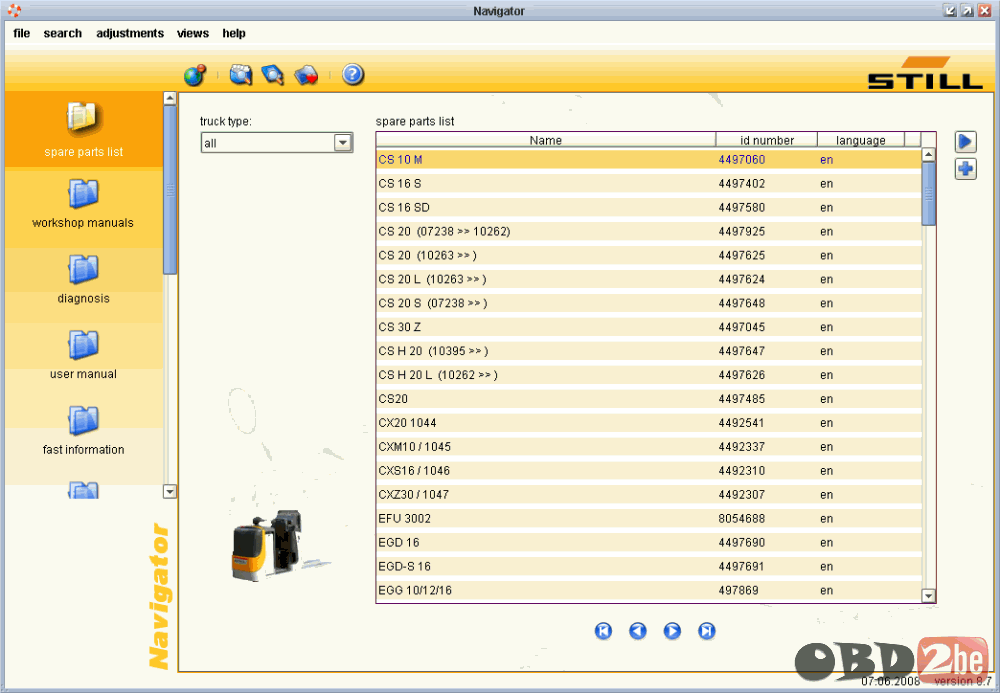This screenshot has width=1000, height=693.
Task: Open the file menu
Action: coord(22,33)
